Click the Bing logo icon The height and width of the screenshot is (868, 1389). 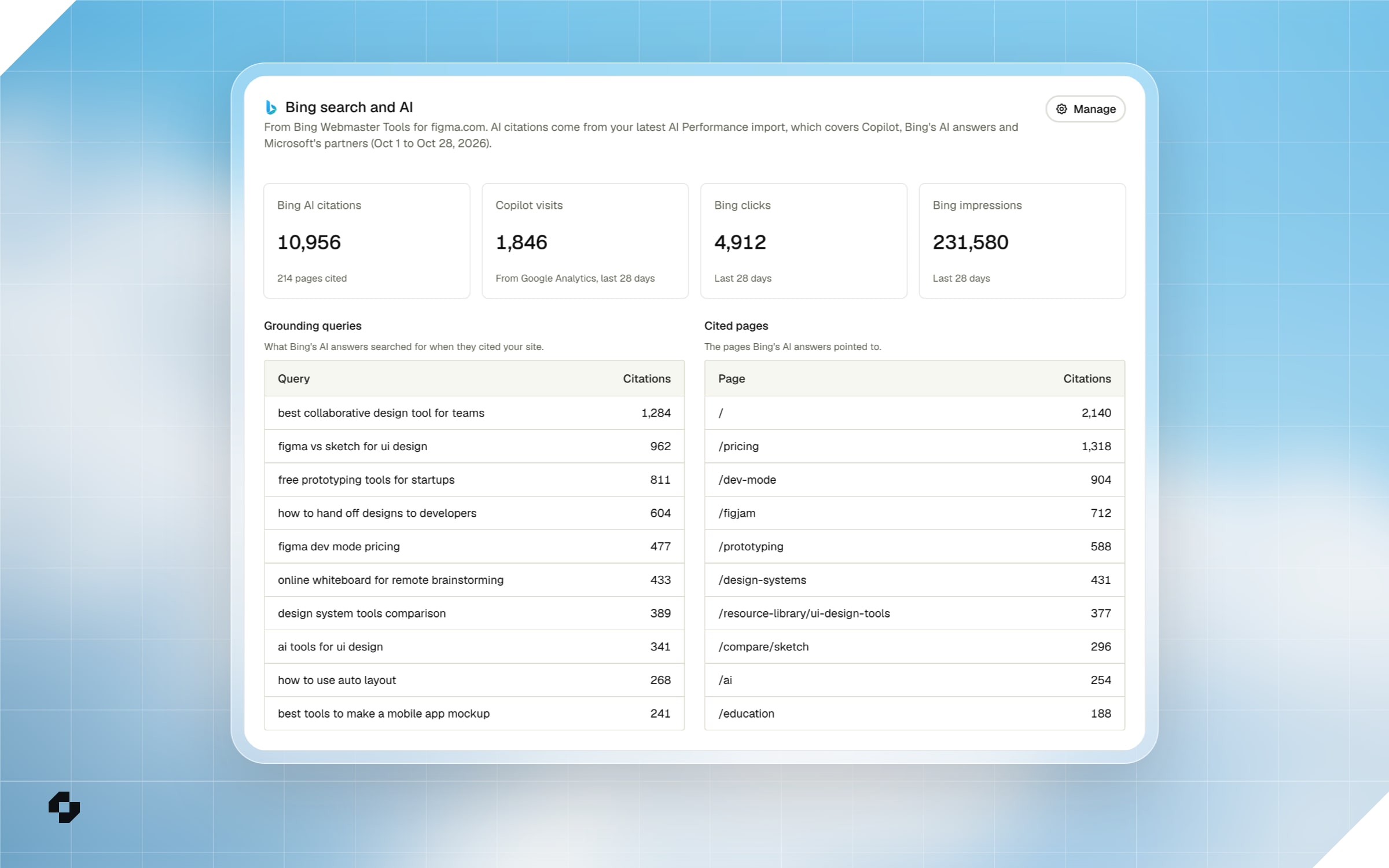click(x=271, y=107)
